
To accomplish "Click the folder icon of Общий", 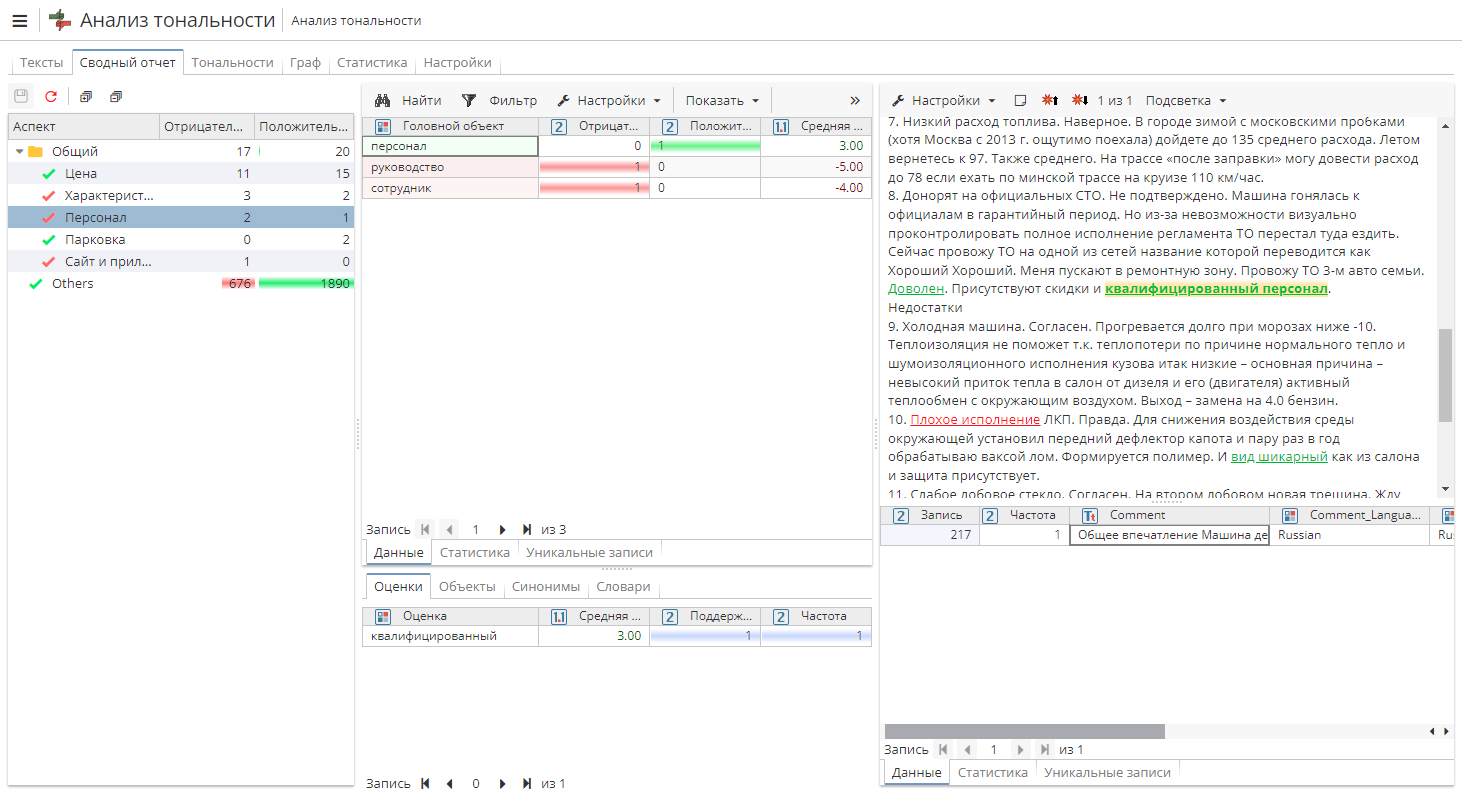I will click(35, 152).
